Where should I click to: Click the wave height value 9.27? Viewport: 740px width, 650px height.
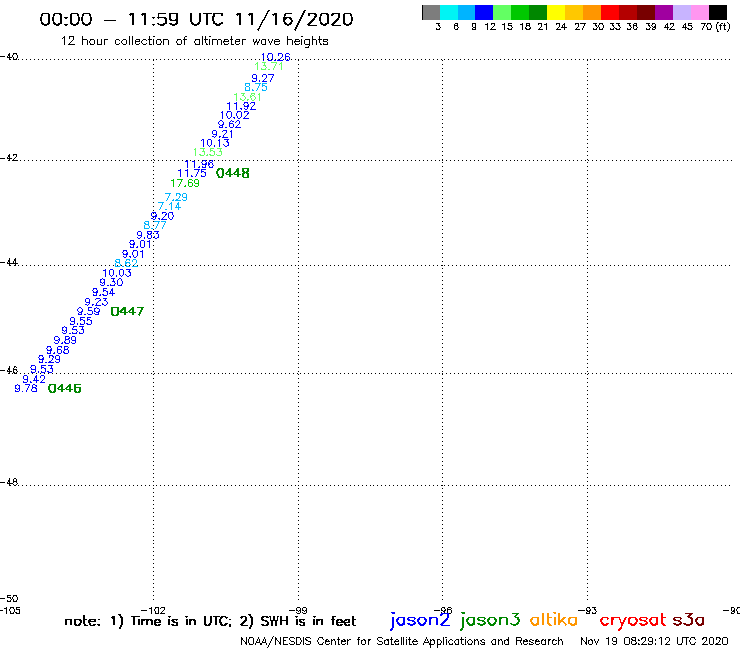(x=263, y=78)
